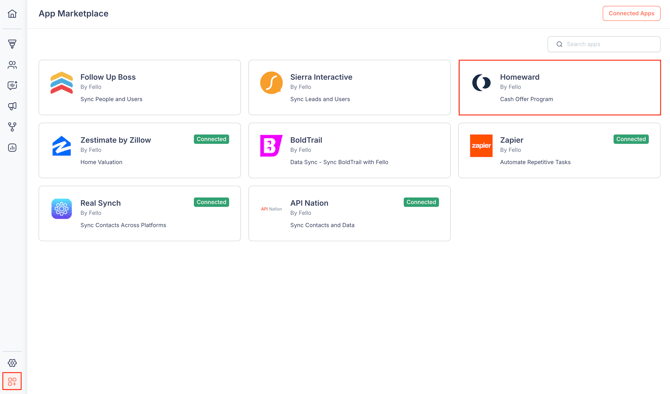Click 'By Fello' under Zapier
The image size is (670, 394).
click(511, 150)
